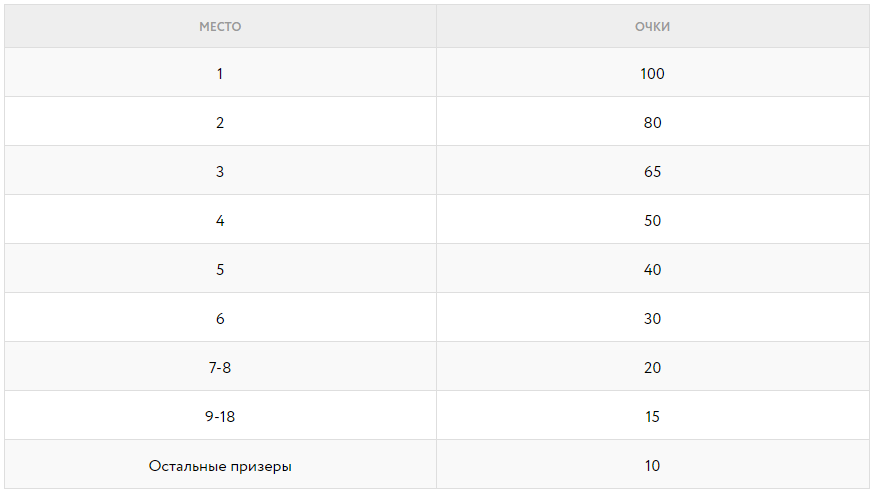Select the place 3 cell
The image size is (874, 493).
click(x=220, y=172)
